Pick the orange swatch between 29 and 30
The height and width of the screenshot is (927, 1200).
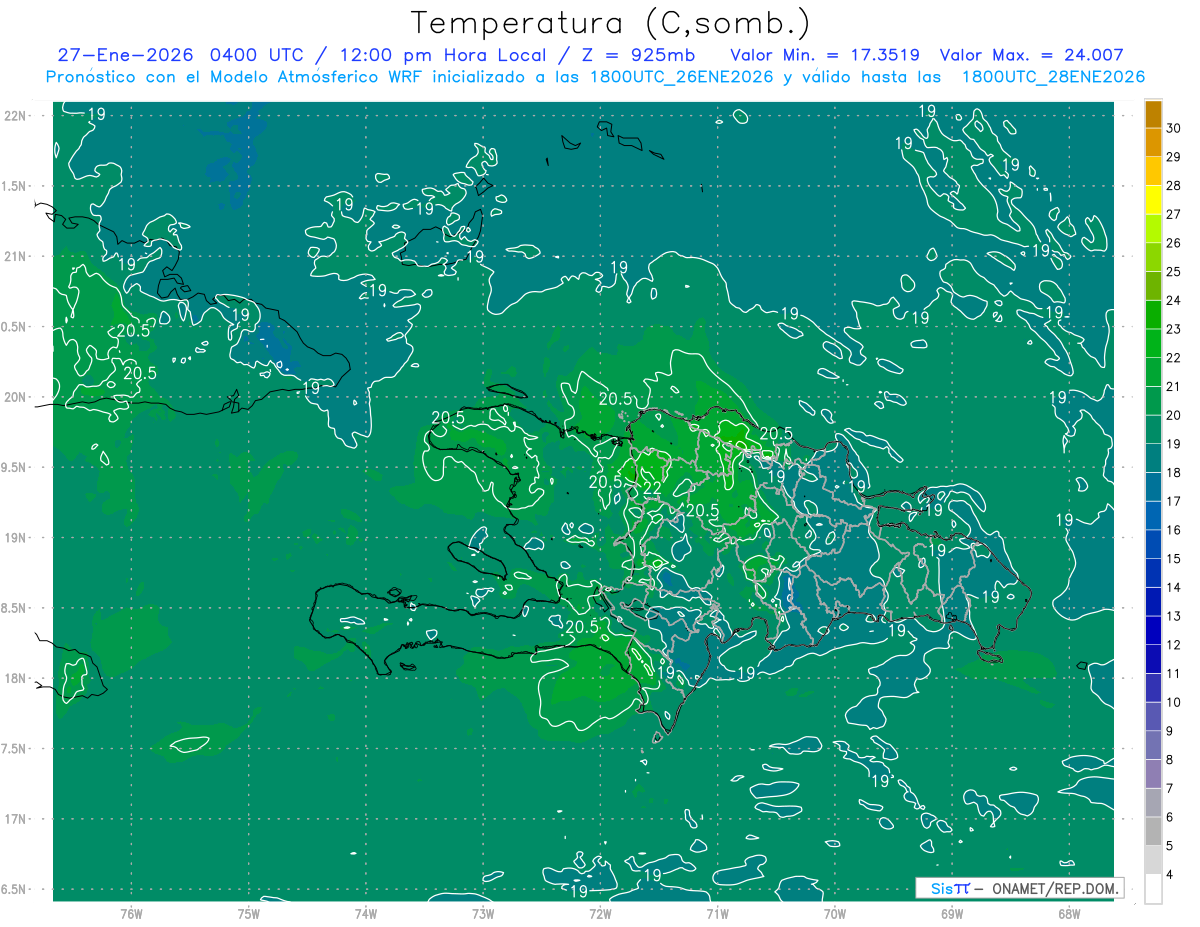tap(1153, 142)
